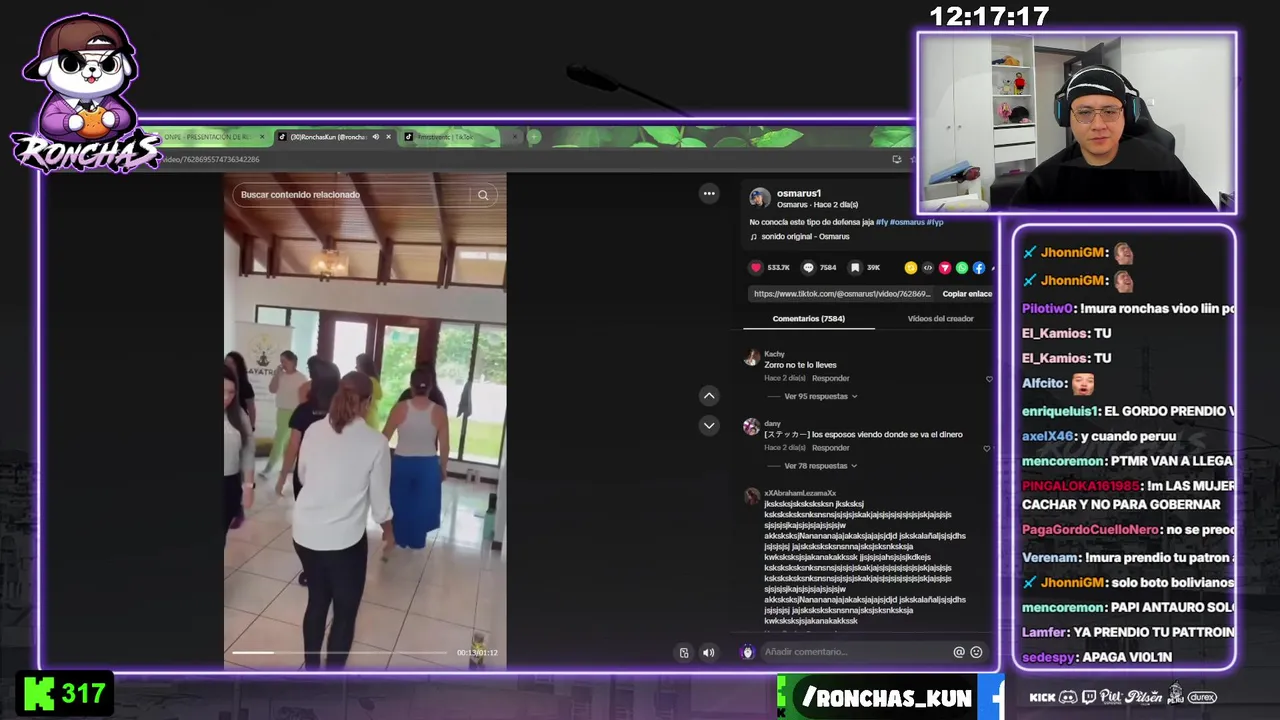Reply to dany's comment via Responder
1280x720 pixels.
[830, 448]
